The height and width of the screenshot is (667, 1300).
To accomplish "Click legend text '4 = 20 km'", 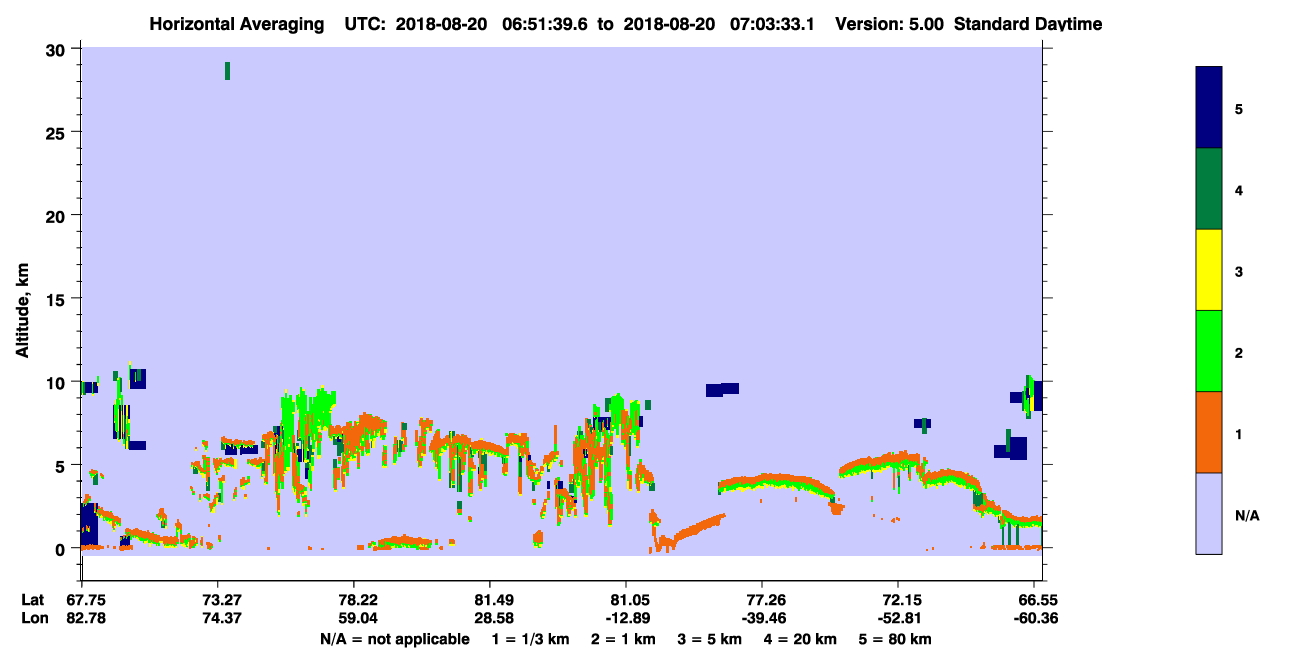I will click(799, 639).
